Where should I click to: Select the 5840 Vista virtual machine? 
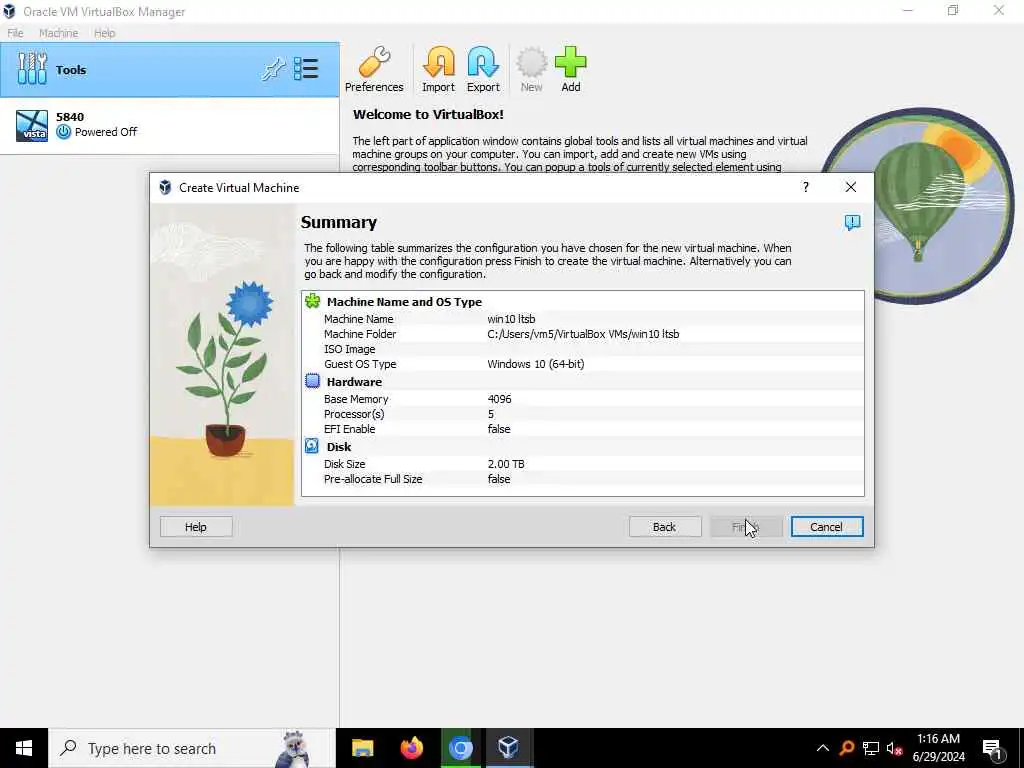coord(170,125)
